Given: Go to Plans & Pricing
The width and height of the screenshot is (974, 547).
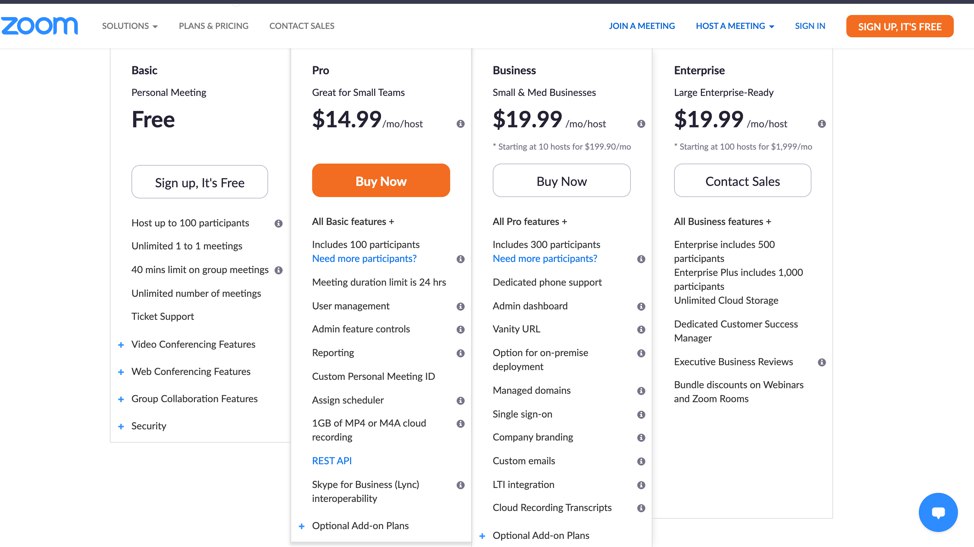Looking at the screenshot, I should click(x=214, y=26).
